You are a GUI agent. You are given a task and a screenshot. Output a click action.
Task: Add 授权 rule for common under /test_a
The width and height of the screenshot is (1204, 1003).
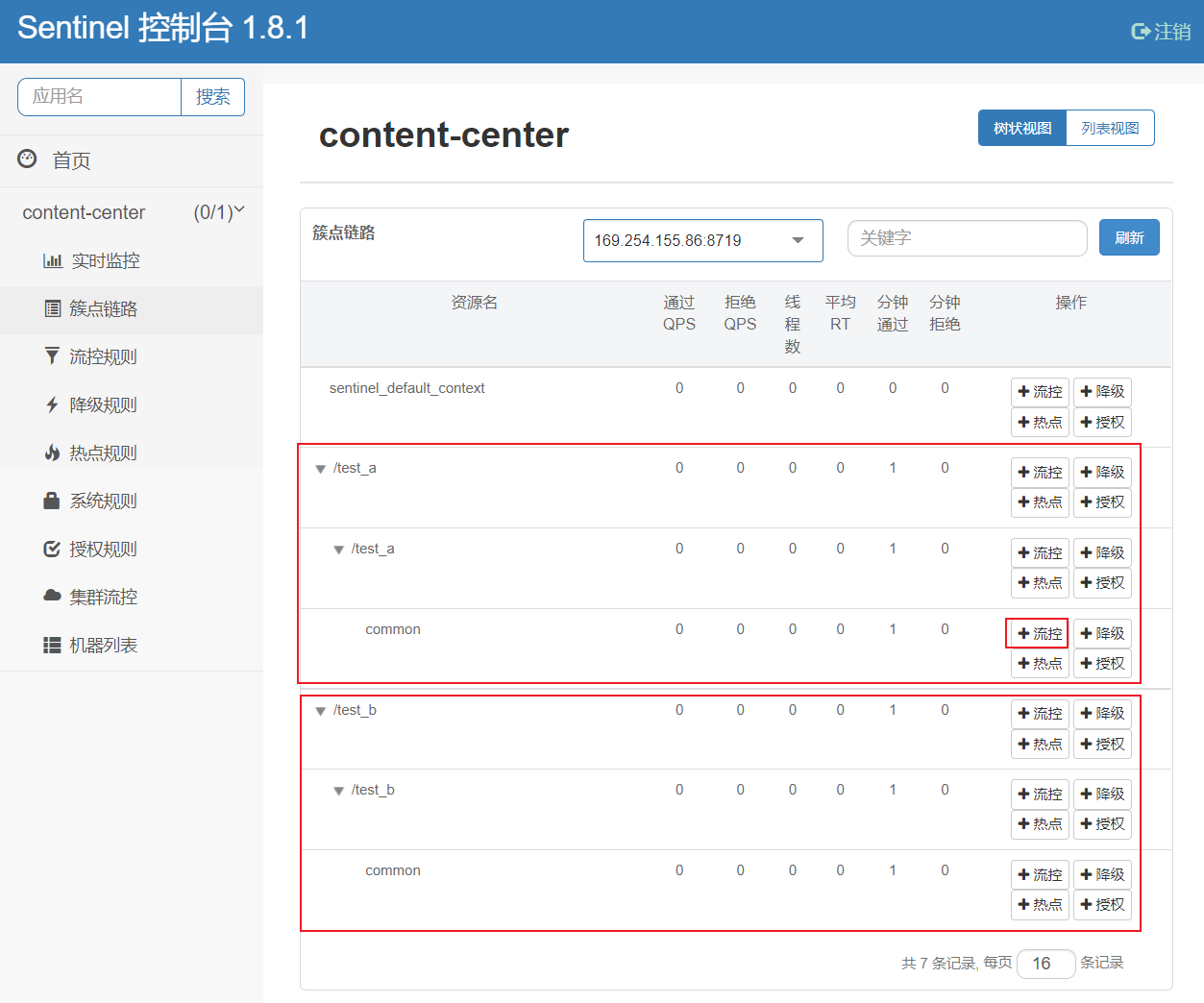1102,663
